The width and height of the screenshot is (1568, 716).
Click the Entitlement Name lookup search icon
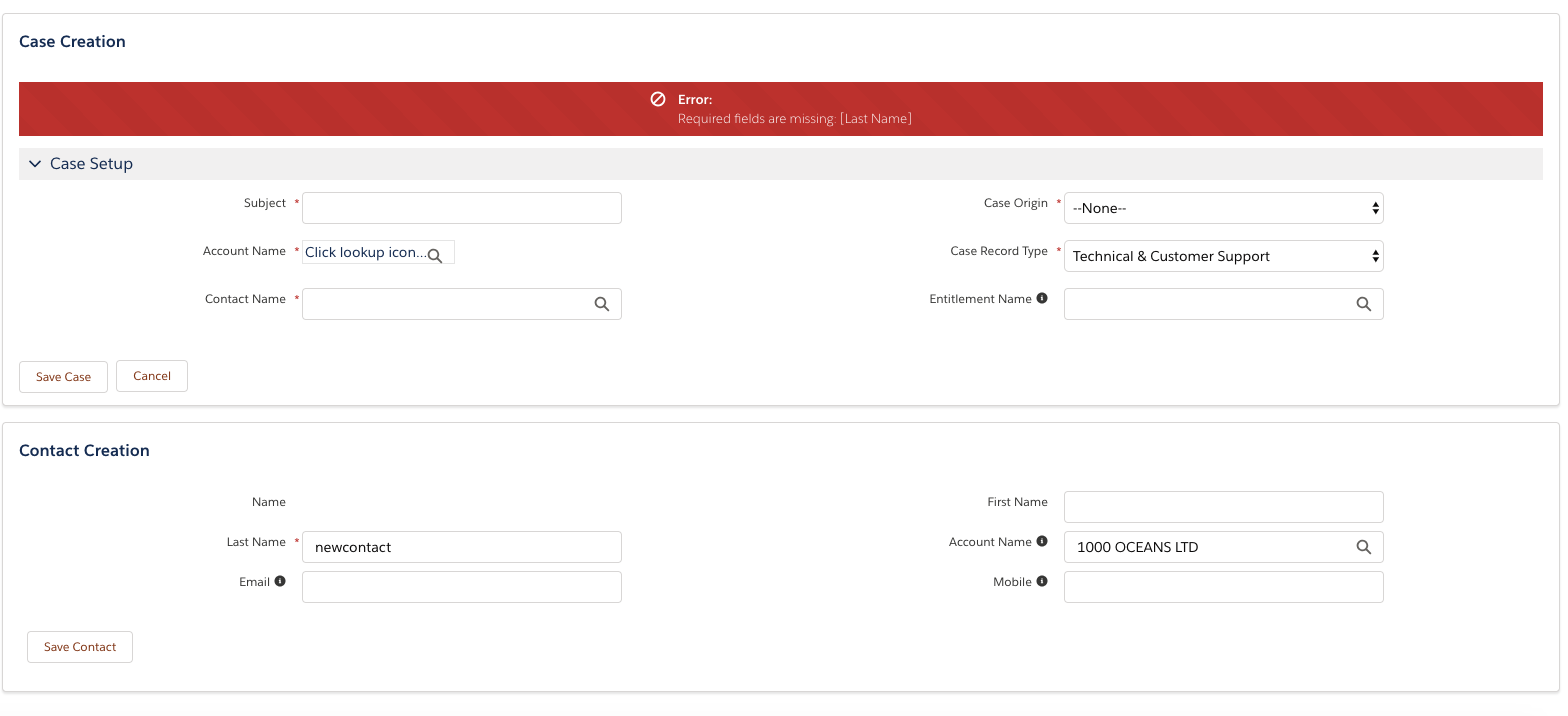click(x=1363, y=304)
